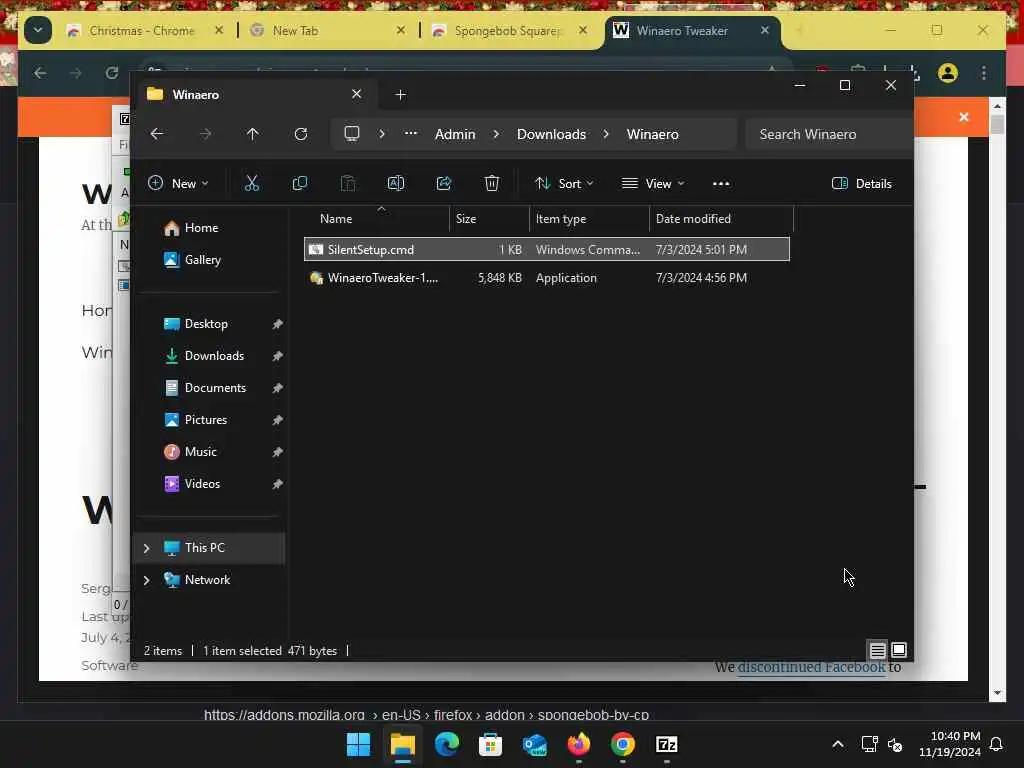Expand the Network tree node
Image resolution: width=1024 pixels, height=768 pixels.
click(146, 580)
